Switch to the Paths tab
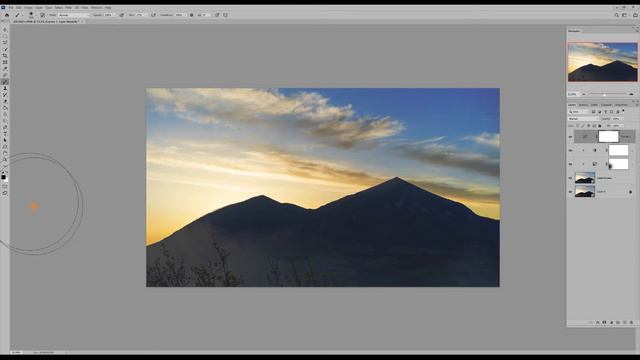The height and width of the screenshot is (360, 640). (x=594, y=105)
